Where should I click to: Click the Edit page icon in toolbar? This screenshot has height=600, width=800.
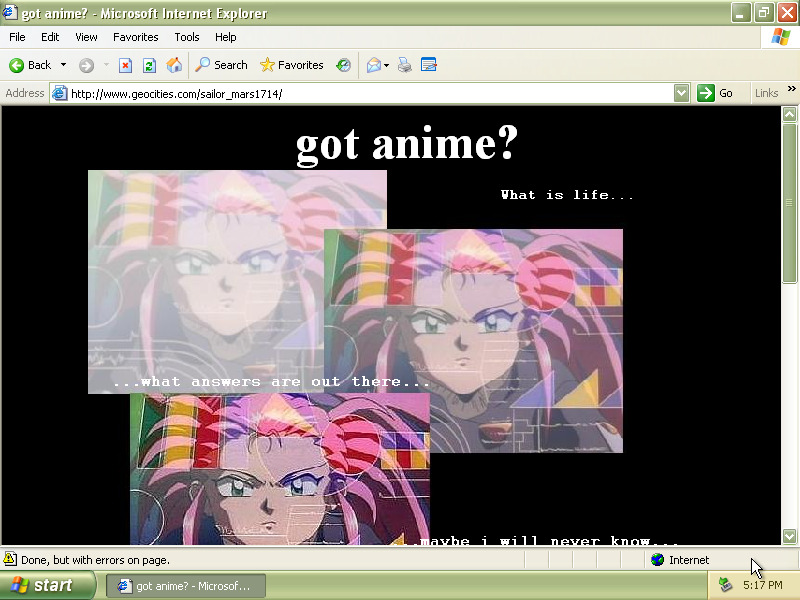pos(429,65)
